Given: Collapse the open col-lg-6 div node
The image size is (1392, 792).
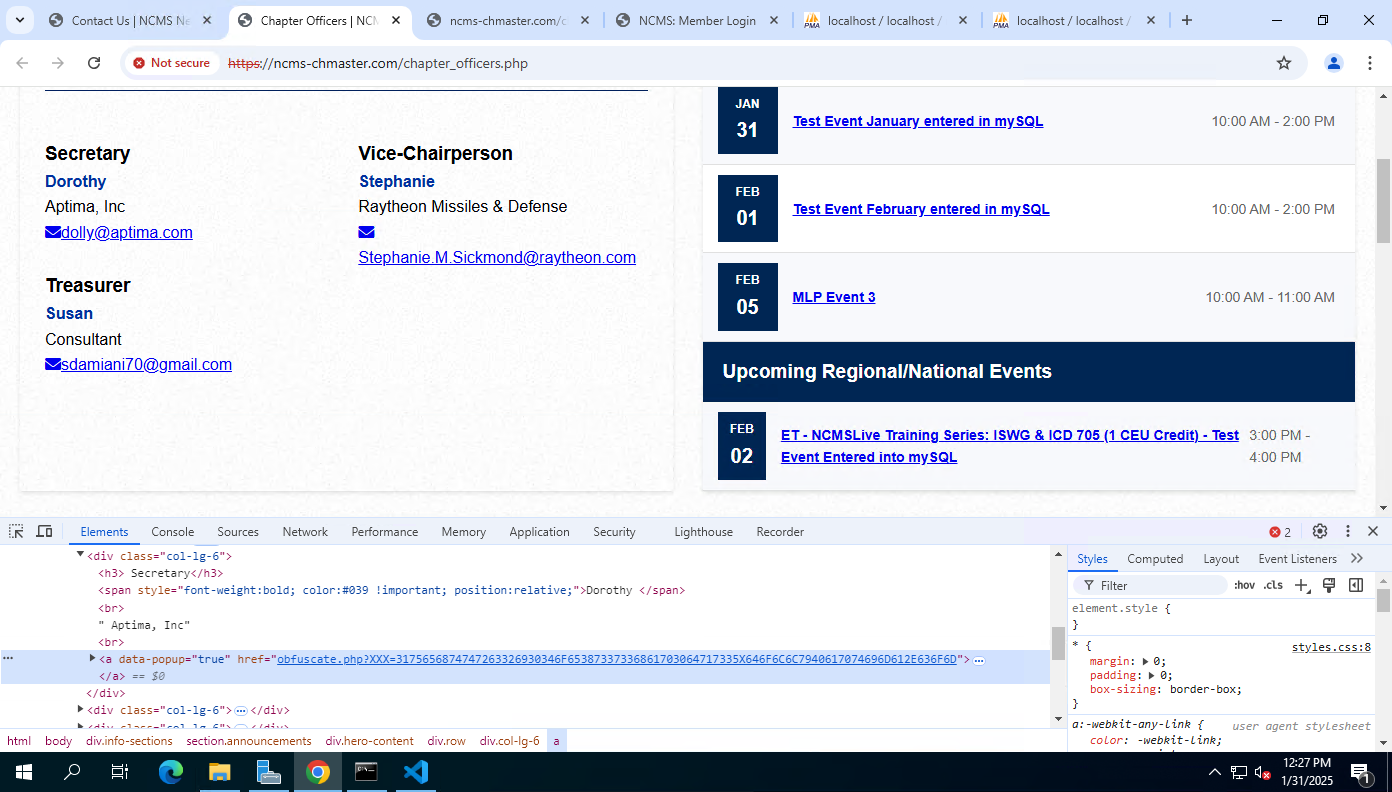Looking at the screenshot, I should [x=81, y=555].
